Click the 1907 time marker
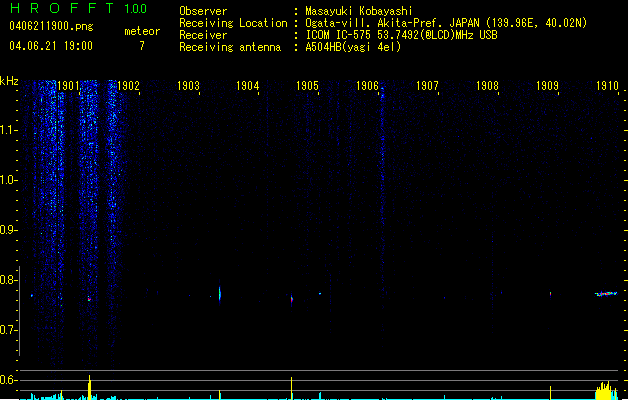The image size is (629, 400). 427,86
